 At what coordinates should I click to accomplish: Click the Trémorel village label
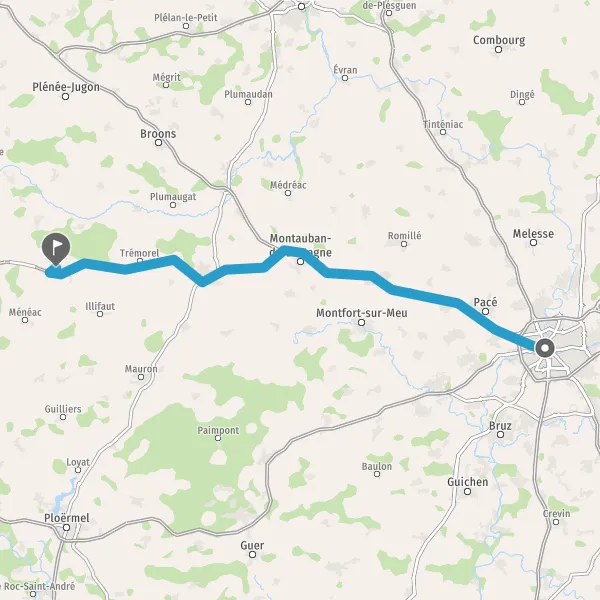point(139,253)
